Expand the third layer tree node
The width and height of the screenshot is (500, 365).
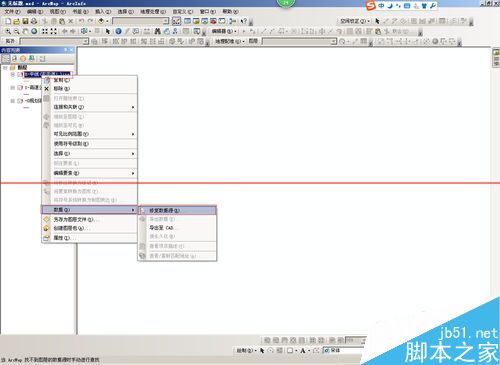click(x=13, y=101)
